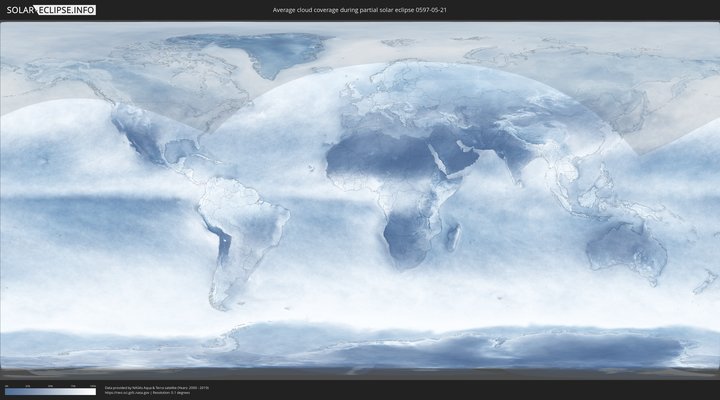
Task: Click Madagascar island on the map
Action: [454, 236]
